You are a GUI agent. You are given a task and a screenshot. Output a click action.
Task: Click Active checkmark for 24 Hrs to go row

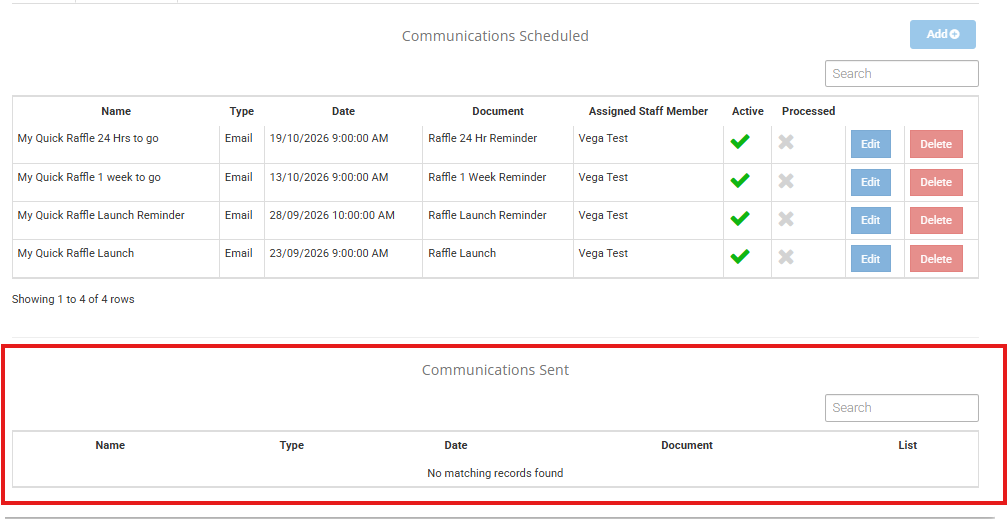(x=740, y=141)
